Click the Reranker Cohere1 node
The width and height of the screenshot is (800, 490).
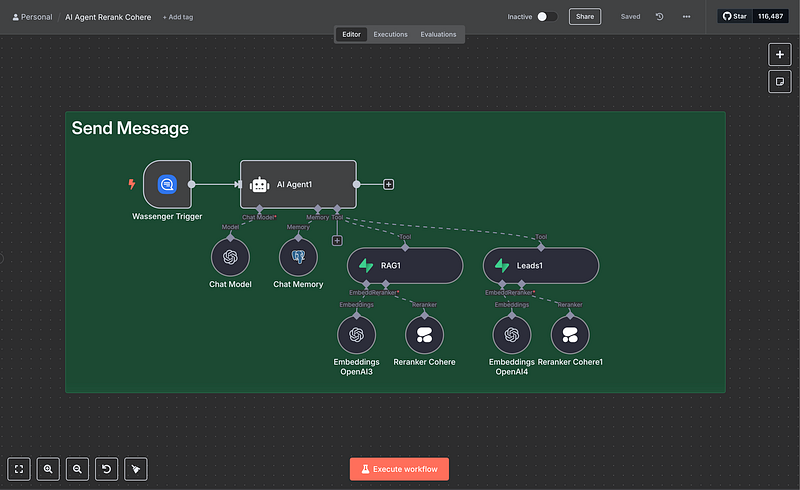570,335
